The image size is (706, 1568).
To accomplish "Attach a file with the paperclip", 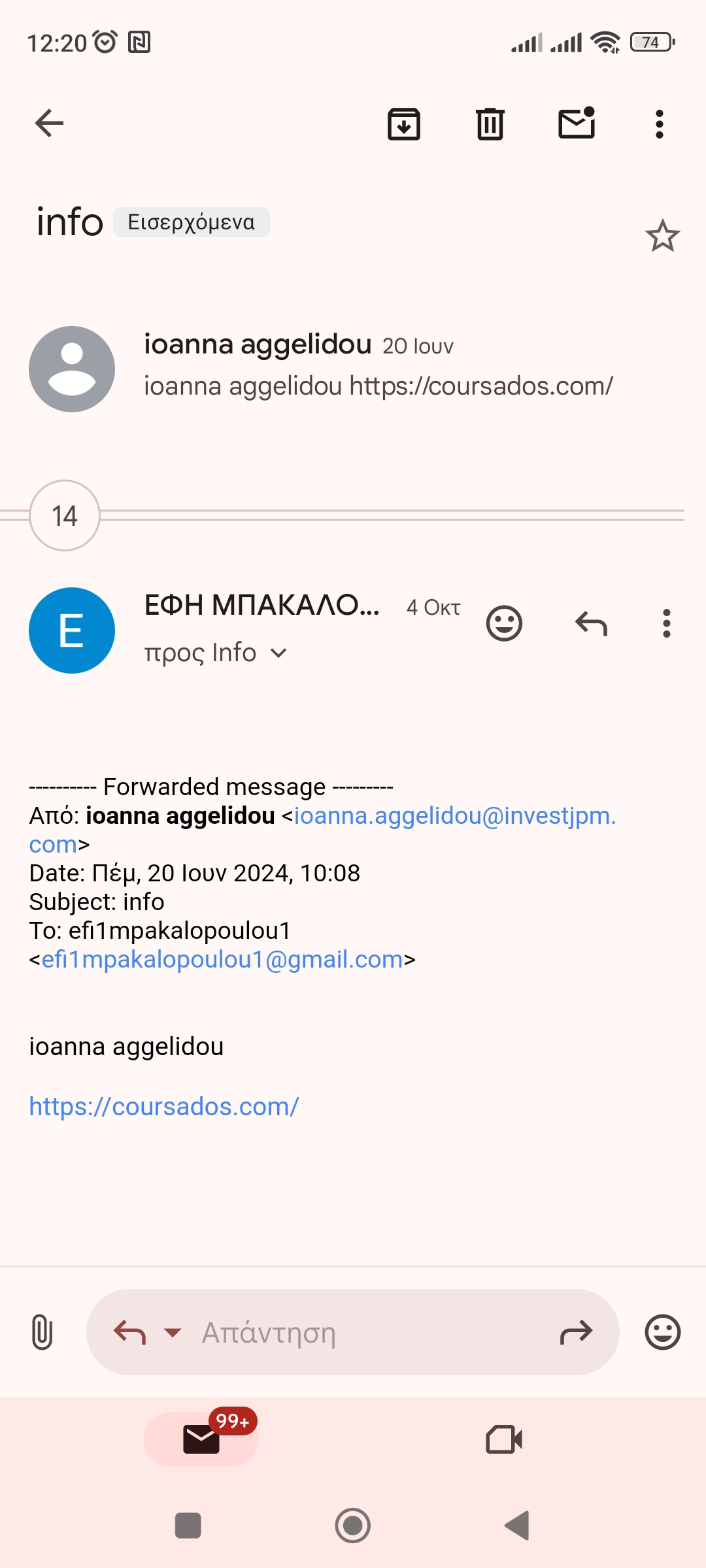I will (42, 1331).
